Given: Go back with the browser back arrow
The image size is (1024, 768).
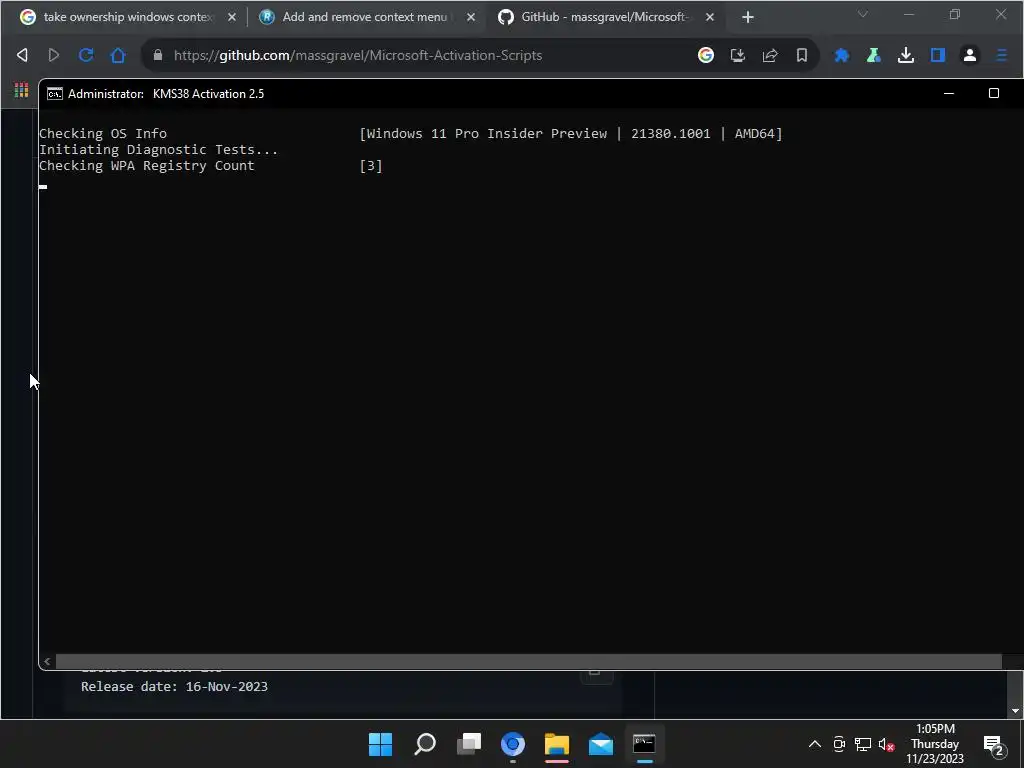Looking at the screenshot, I should (x=22, y=56).
